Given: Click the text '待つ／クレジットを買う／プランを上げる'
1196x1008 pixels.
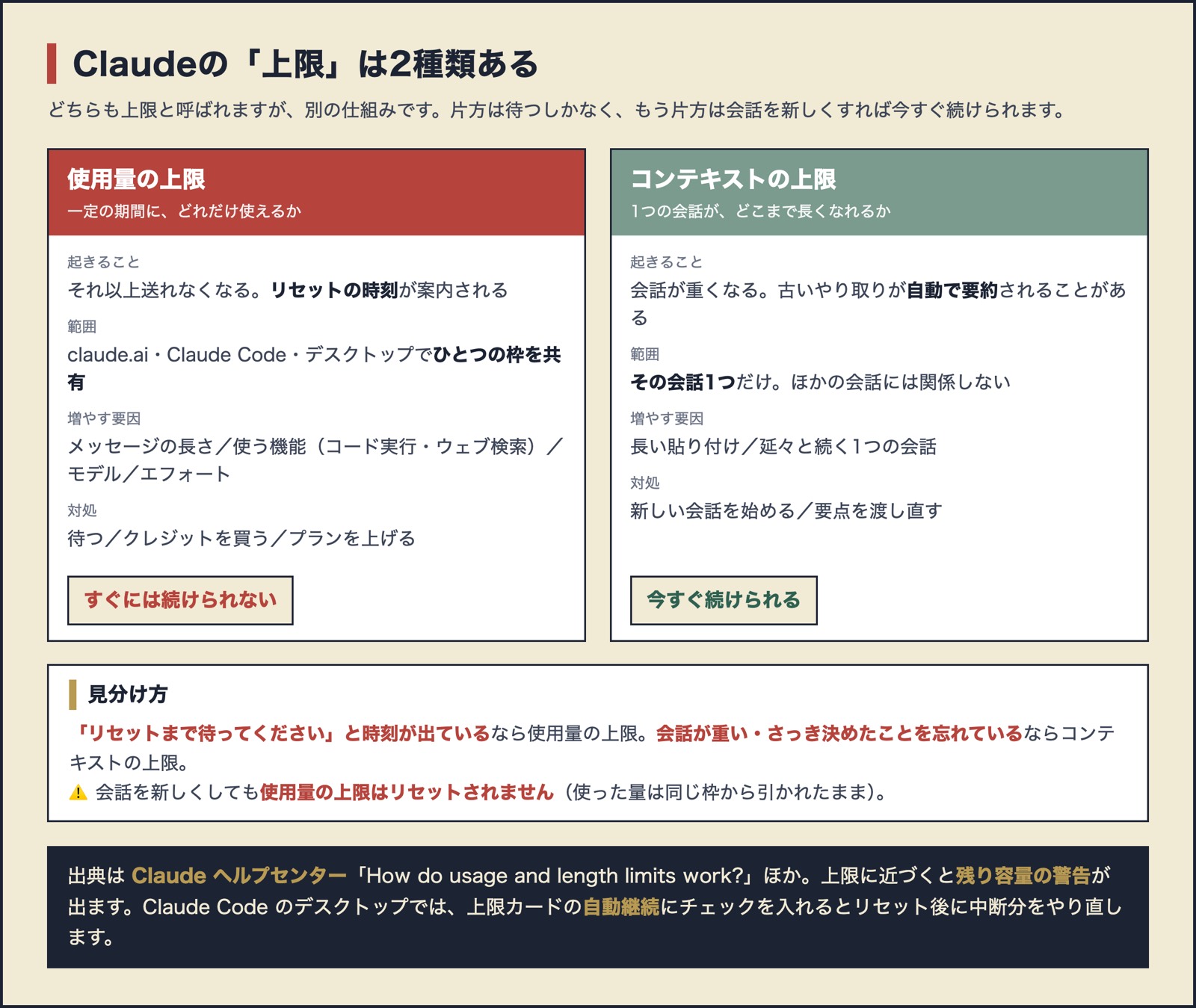Looking at the screenshot, I should pyautogui.click(x=241, y=539).
